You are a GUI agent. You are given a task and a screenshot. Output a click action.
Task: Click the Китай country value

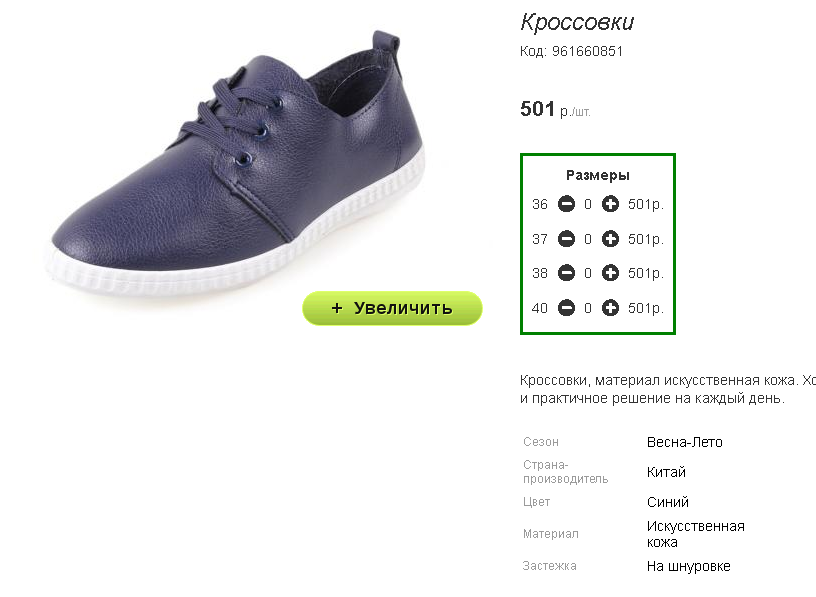(x=666, y=472)
